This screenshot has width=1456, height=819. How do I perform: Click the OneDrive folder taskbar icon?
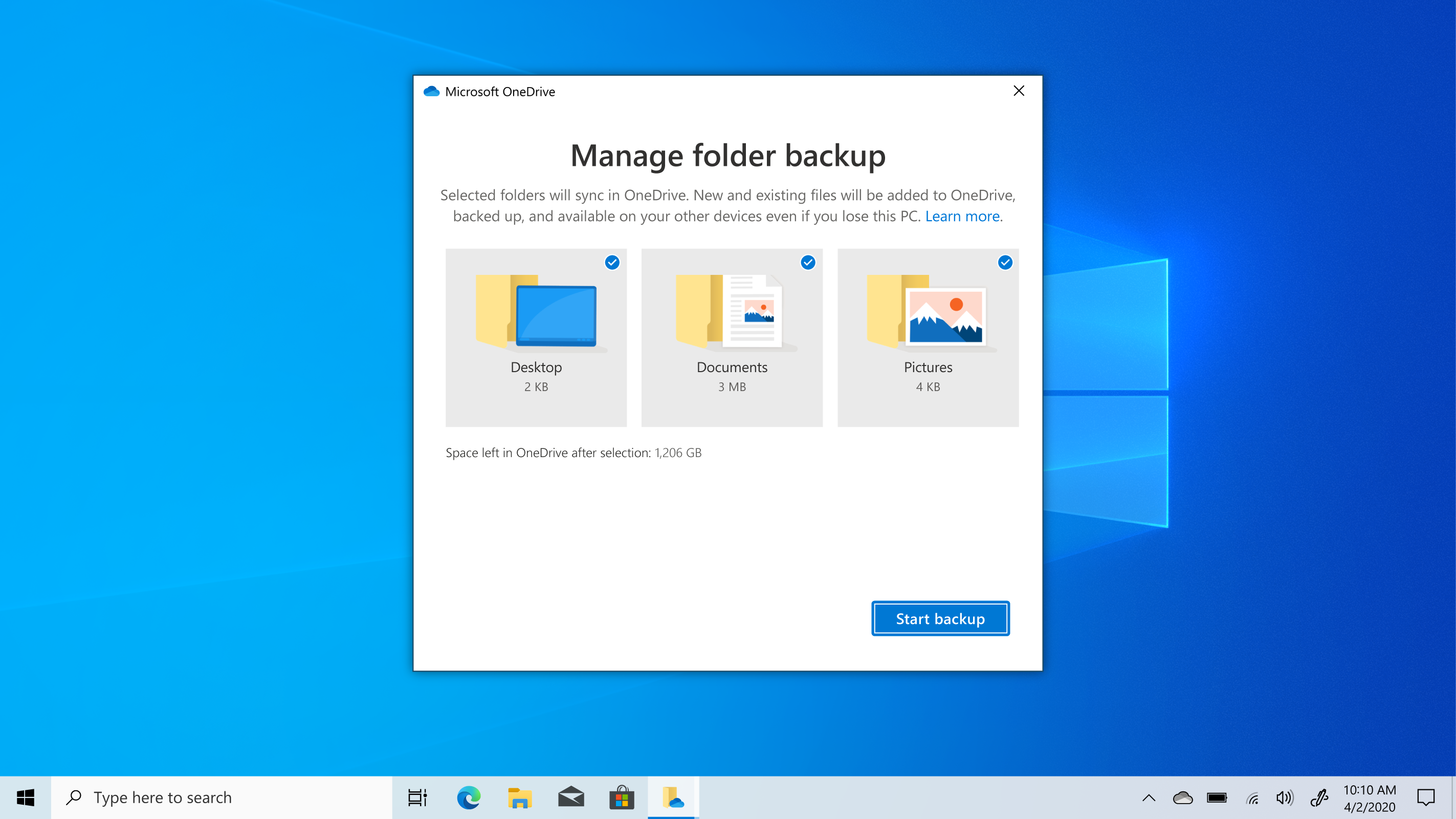point(673,798)
